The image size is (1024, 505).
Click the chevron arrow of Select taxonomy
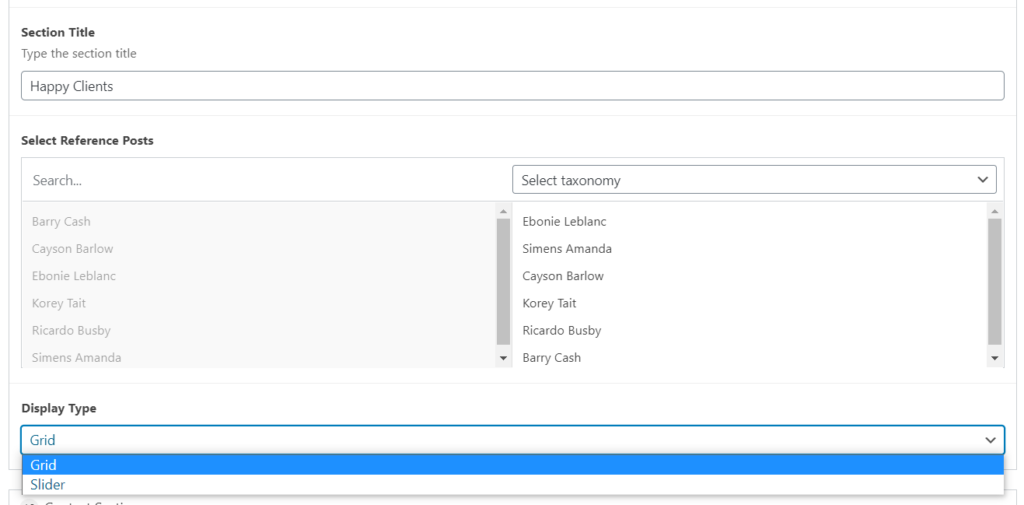click(x=982, y=180)
